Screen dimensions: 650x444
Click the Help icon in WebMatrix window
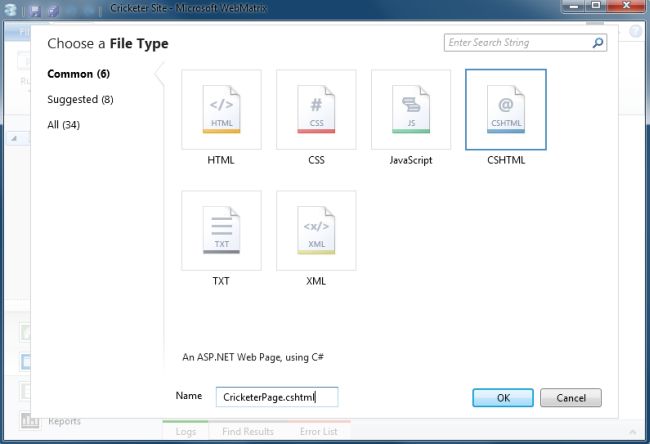point(635,31)
